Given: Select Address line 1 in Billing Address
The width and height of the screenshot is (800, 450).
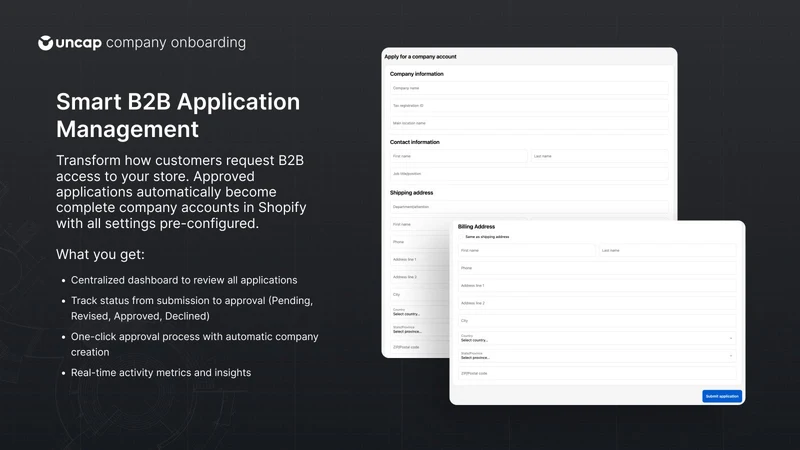Looking at the screenshot, I should (597, 286).
